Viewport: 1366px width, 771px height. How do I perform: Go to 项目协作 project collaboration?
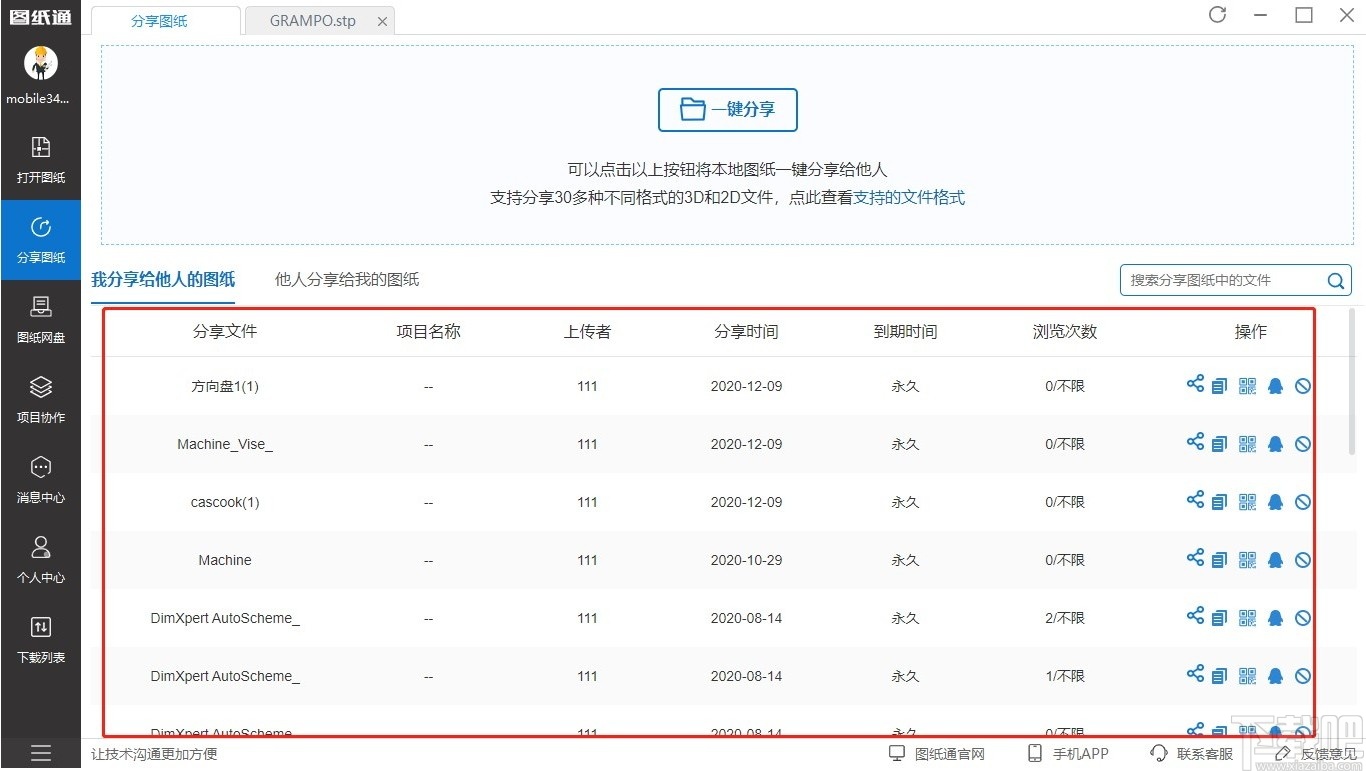click(41, 400)
